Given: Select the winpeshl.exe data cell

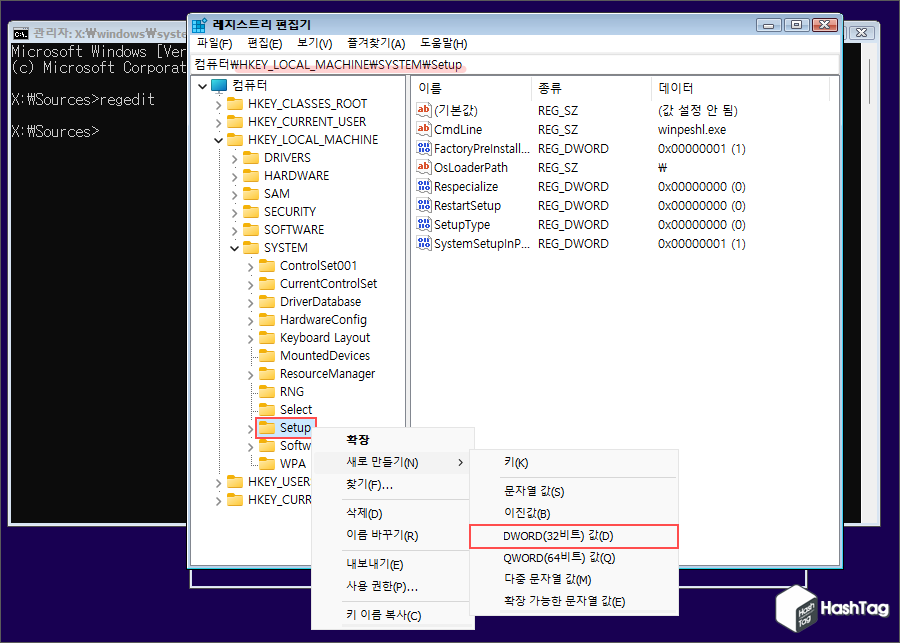Looking at the screenshot, I should tap(692, 130).
